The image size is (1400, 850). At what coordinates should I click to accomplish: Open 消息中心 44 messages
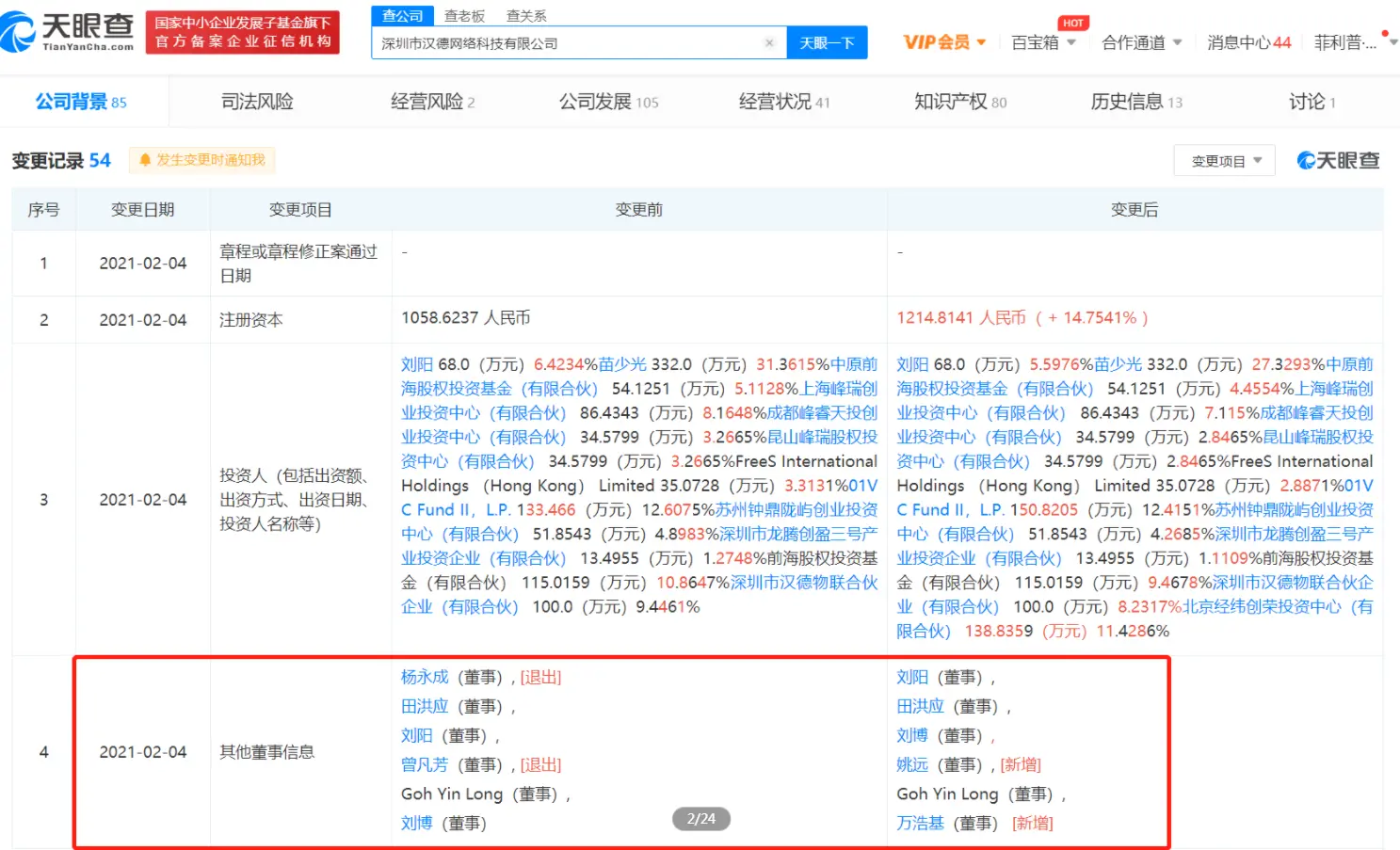(x=1248, y=42)
